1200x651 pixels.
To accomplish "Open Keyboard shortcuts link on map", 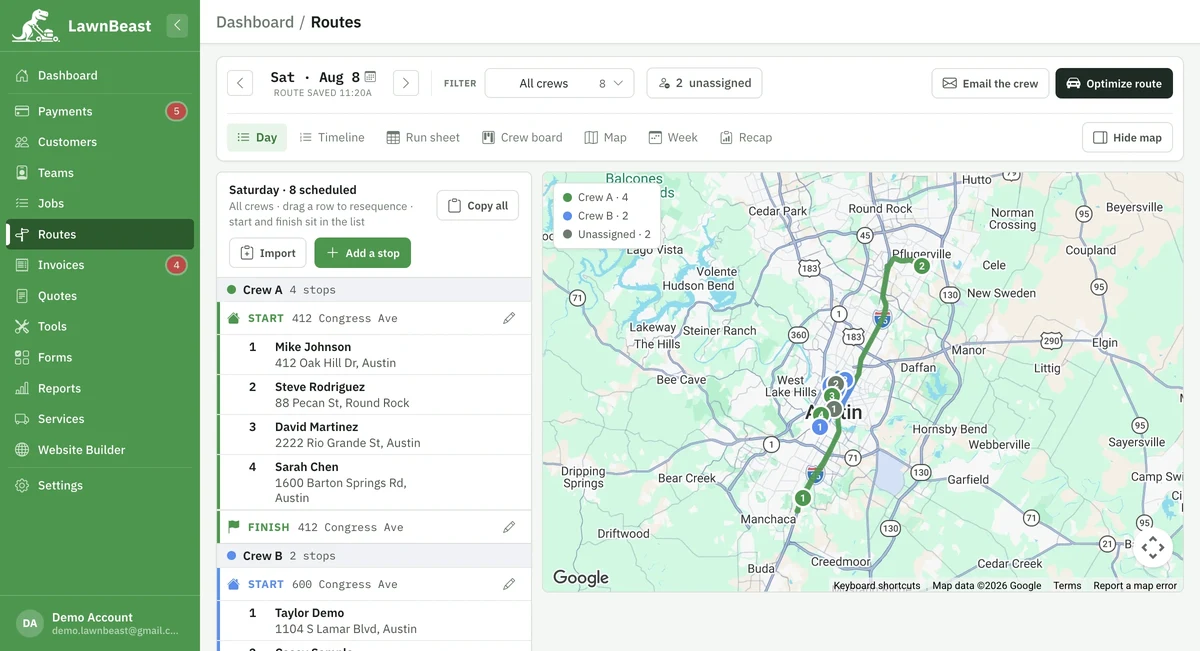I will tap(877, 586).
